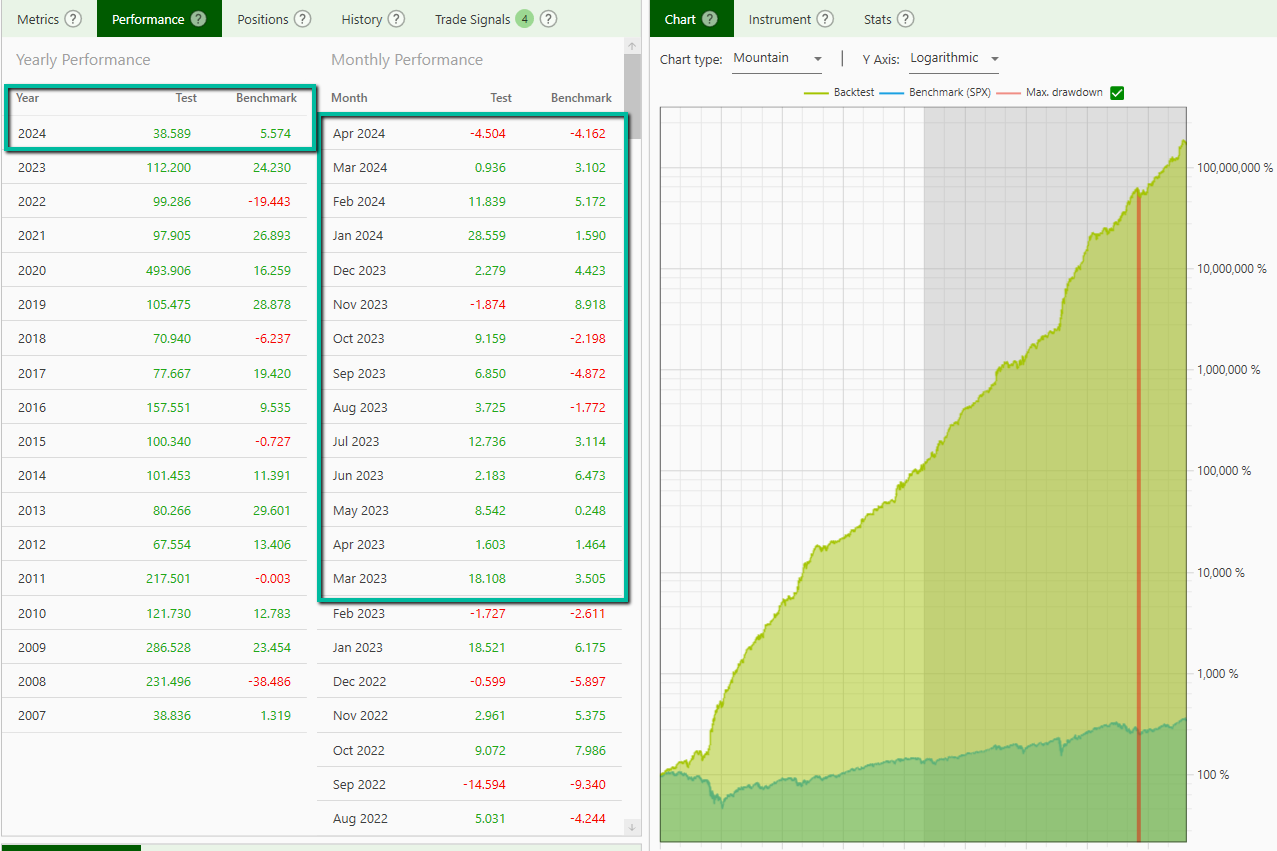
Task: Click the 1,000 % axis label
Action: [1218, 673]
